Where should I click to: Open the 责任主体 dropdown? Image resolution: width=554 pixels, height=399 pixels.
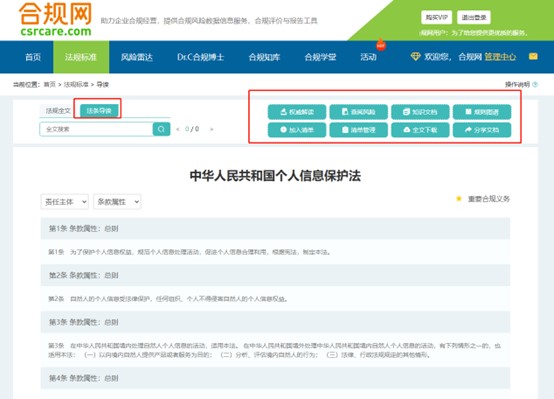pos(65,202)
